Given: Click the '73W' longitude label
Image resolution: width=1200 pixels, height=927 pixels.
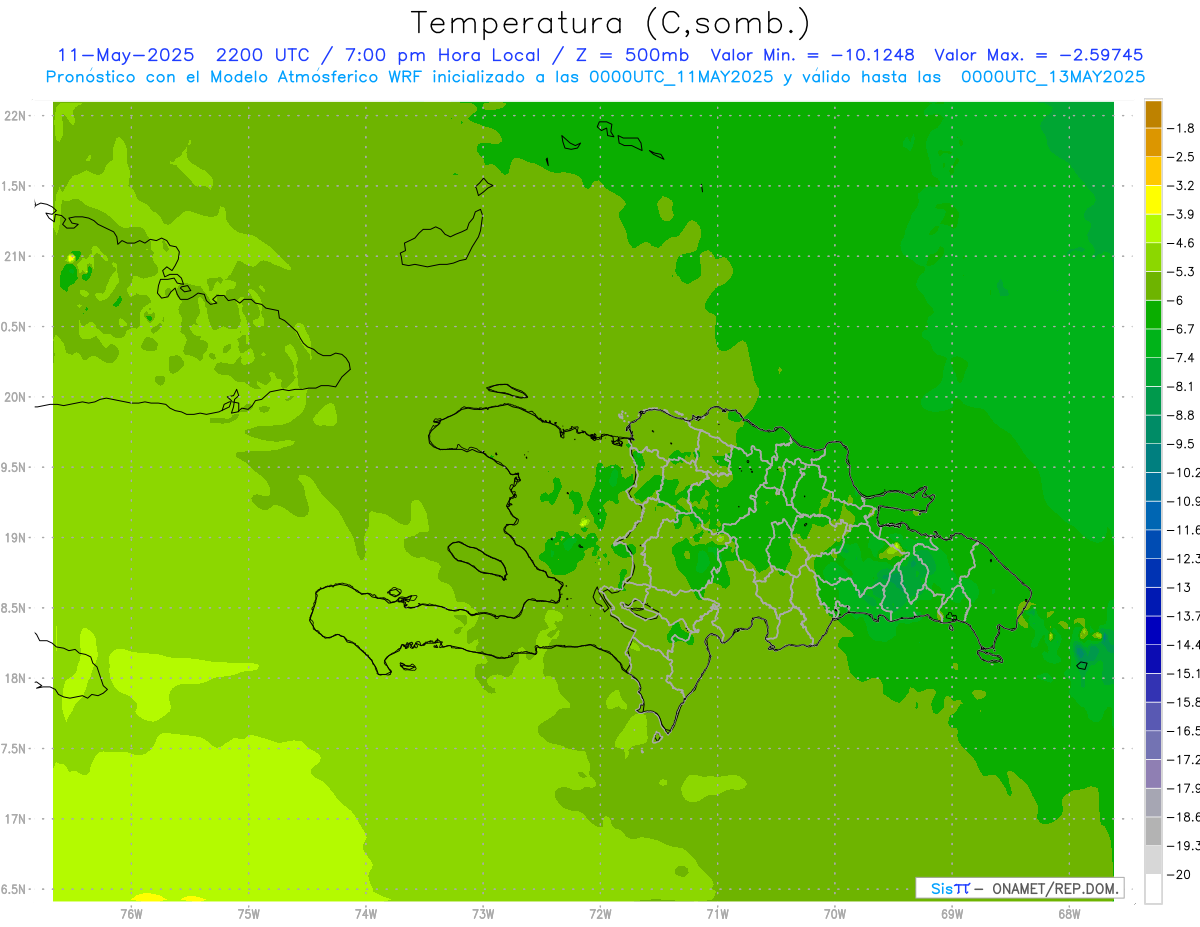Looking at the screenshot, I should [x=483, y=913].
